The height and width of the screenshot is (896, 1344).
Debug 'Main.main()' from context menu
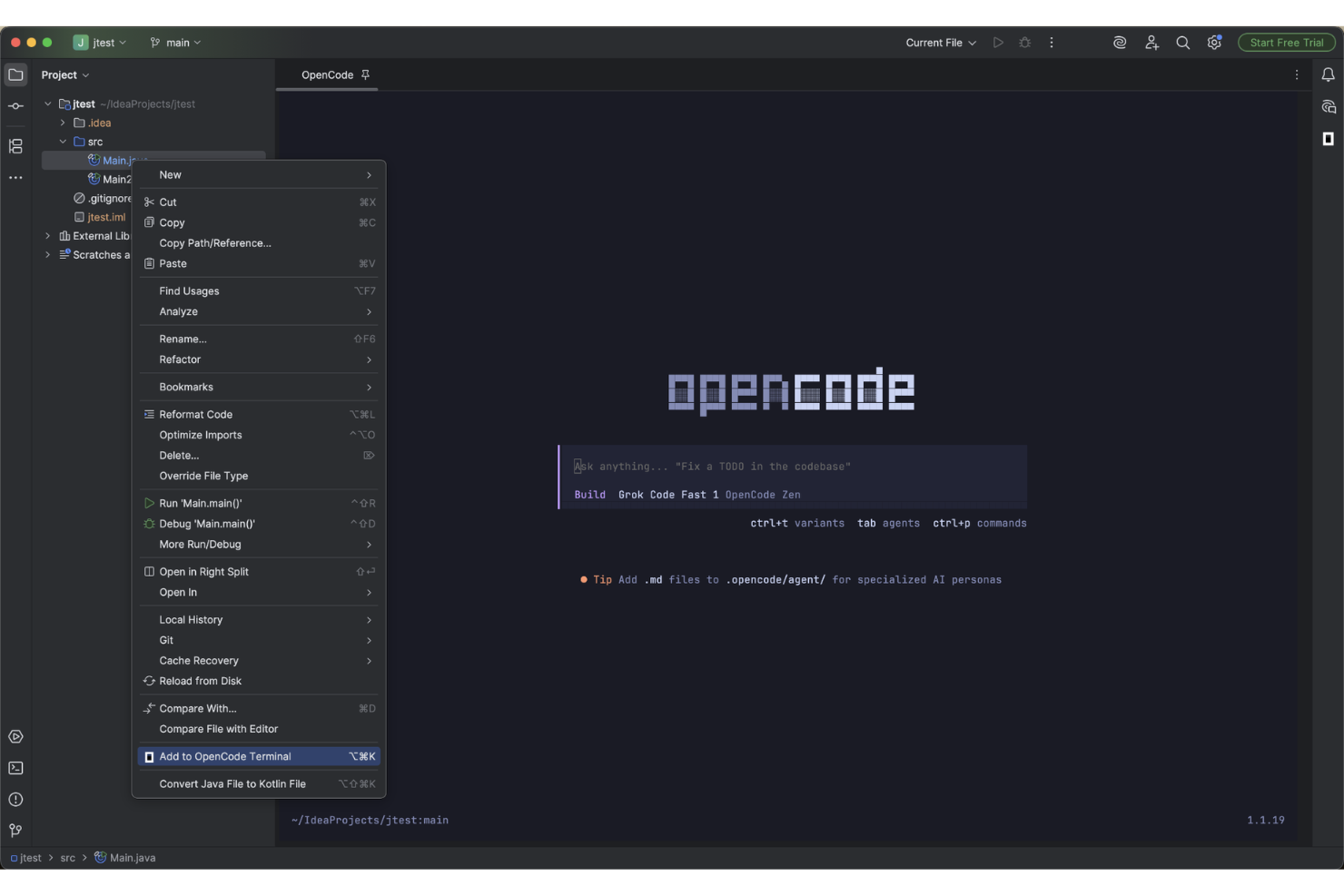click(x=259, y=524)
